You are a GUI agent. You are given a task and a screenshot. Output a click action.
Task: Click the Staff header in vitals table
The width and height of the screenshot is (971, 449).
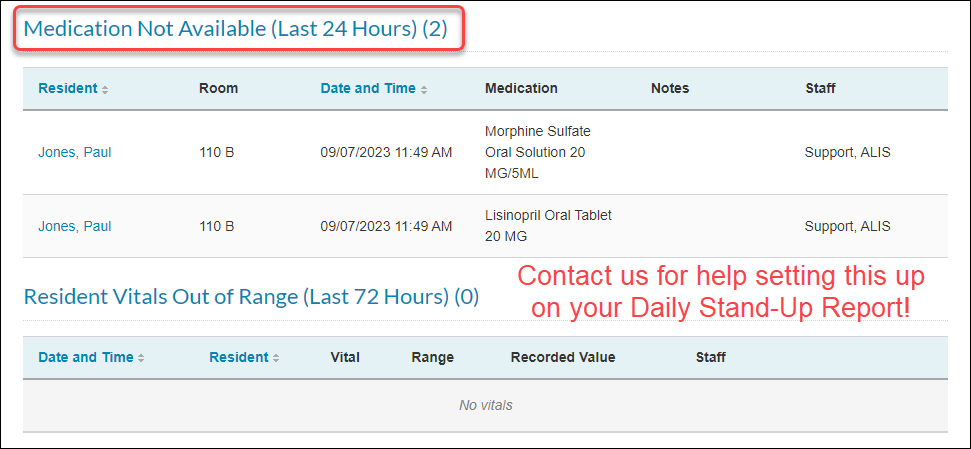[x=711, y=357]
